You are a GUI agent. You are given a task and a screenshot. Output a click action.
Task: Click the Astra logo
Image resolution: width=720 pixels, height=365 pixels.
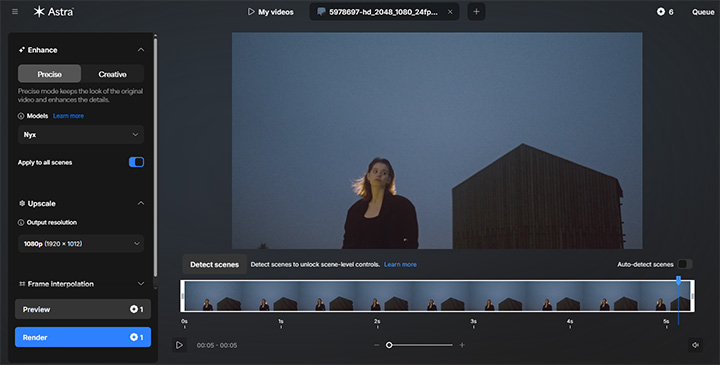[x=53, y=12]
